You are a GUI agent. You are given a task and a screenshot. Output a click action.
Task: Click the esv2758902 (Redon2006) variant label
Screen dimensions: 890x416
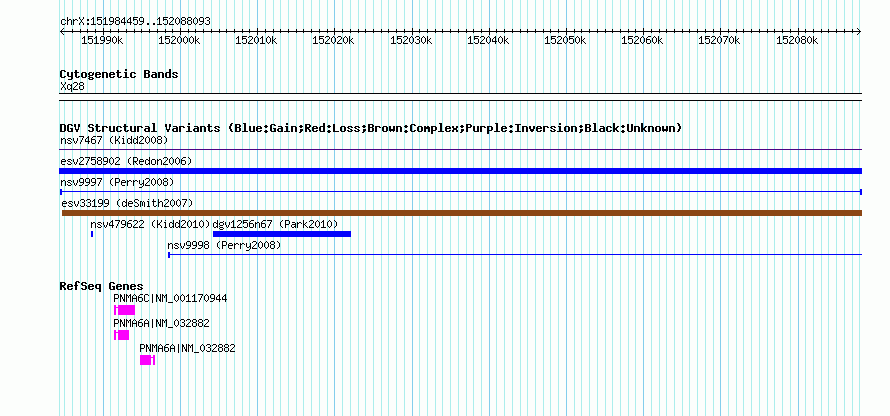(126, 161)
